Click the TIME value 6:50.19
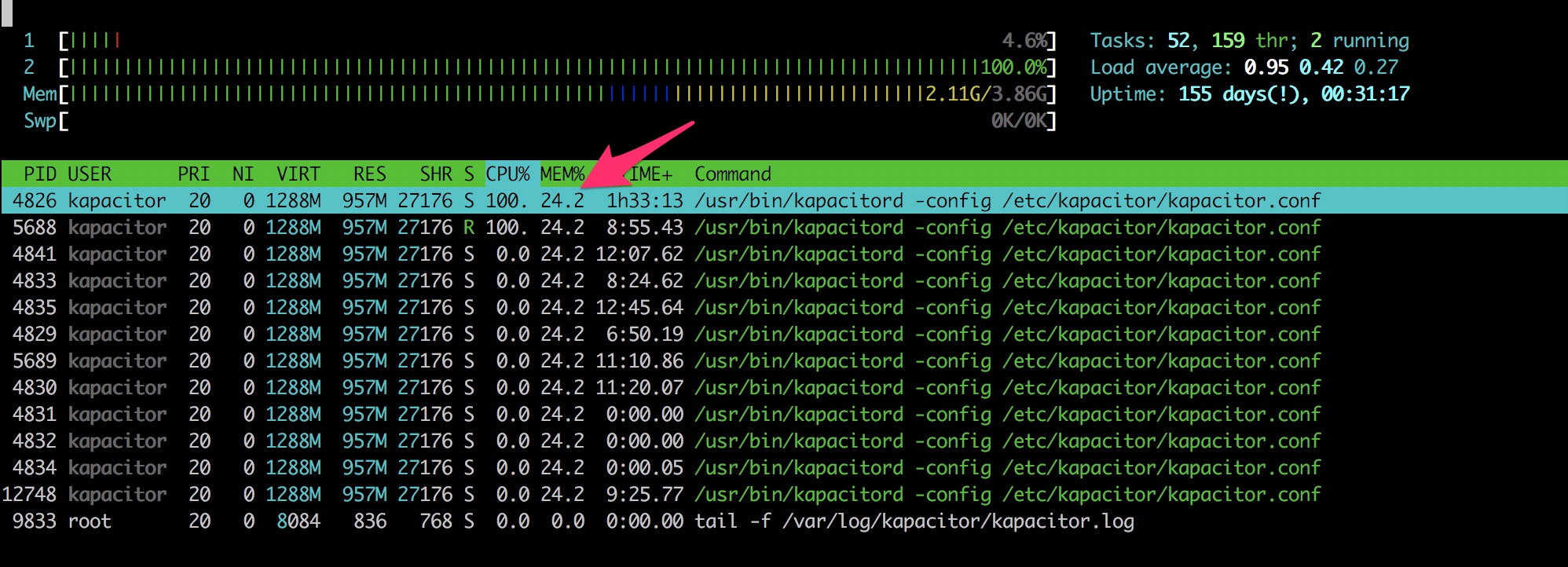The height and width of the screenshot is (567, 1568). [x=645, y=334]
